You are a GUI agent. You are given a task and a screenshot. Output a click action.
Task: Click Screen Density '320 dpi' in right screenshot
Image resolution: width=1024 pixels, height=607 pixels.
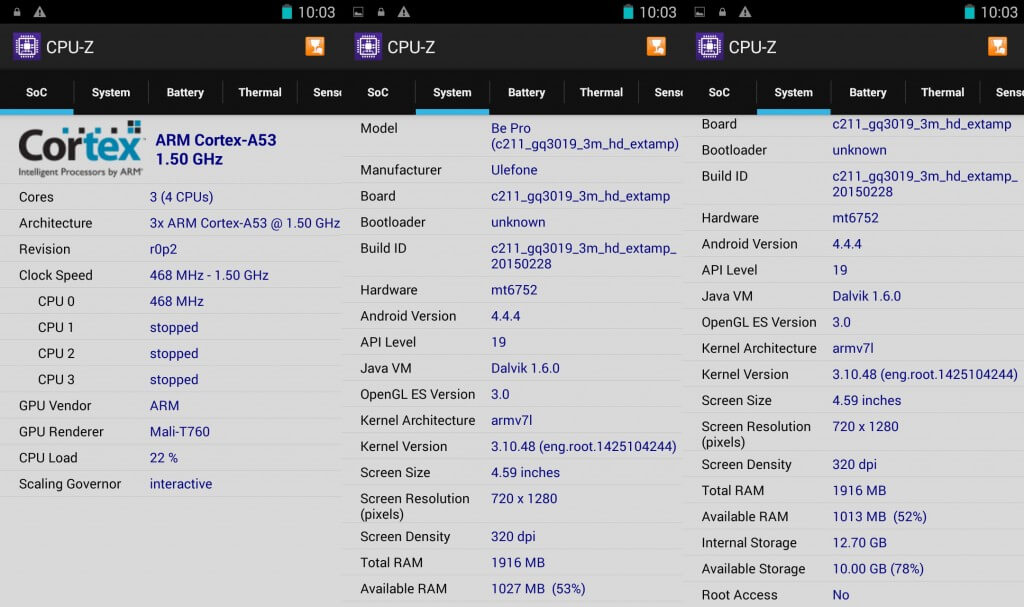854,465
